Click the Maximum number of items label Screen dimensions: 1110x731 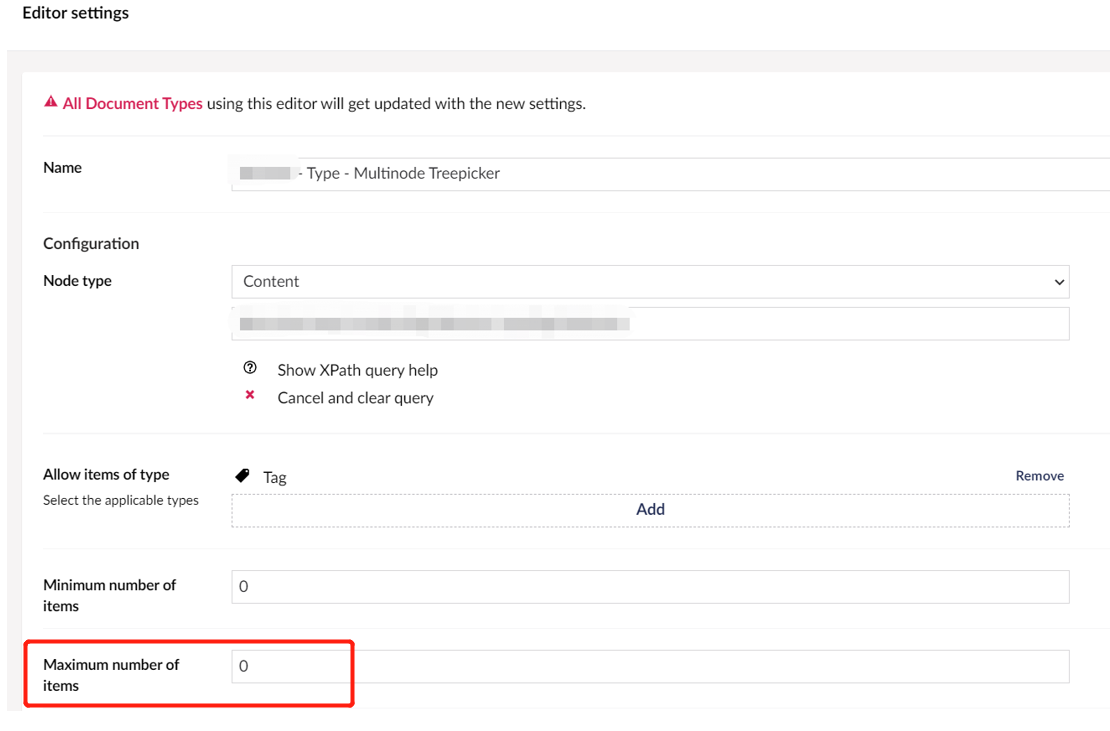111,675
